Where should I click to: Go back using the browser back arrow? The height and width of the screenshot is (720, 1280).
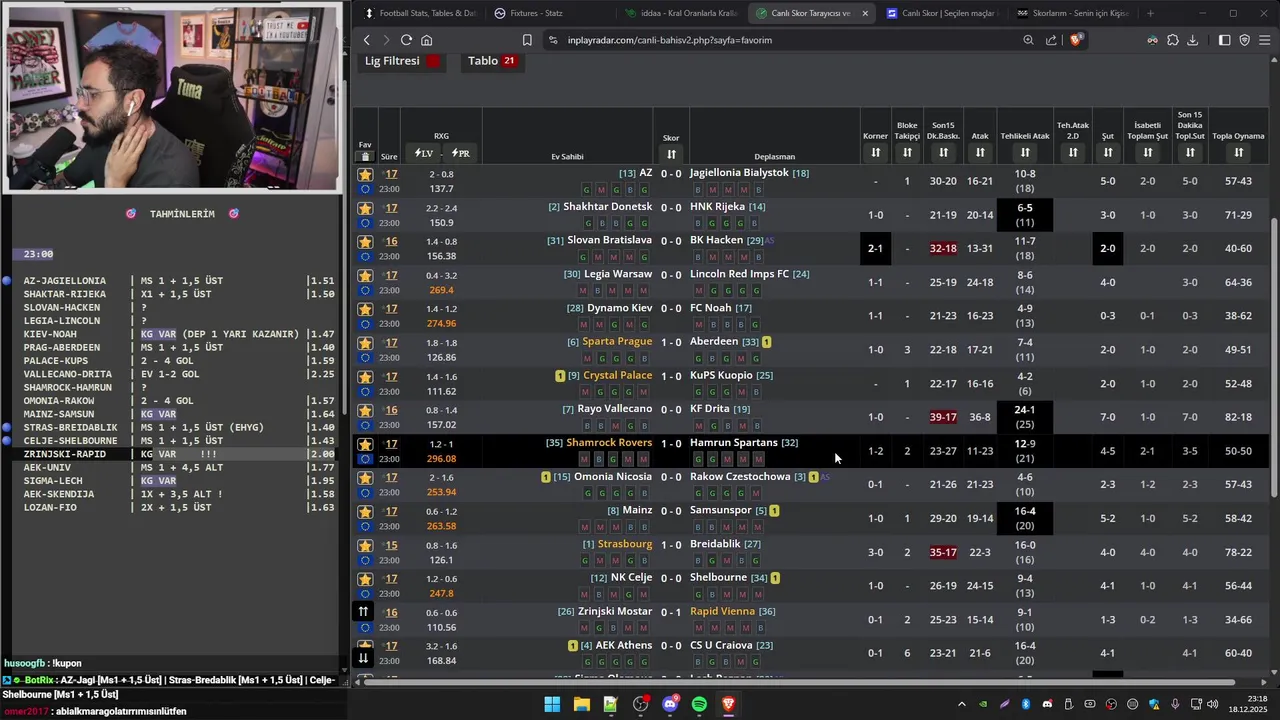point(367,40)
